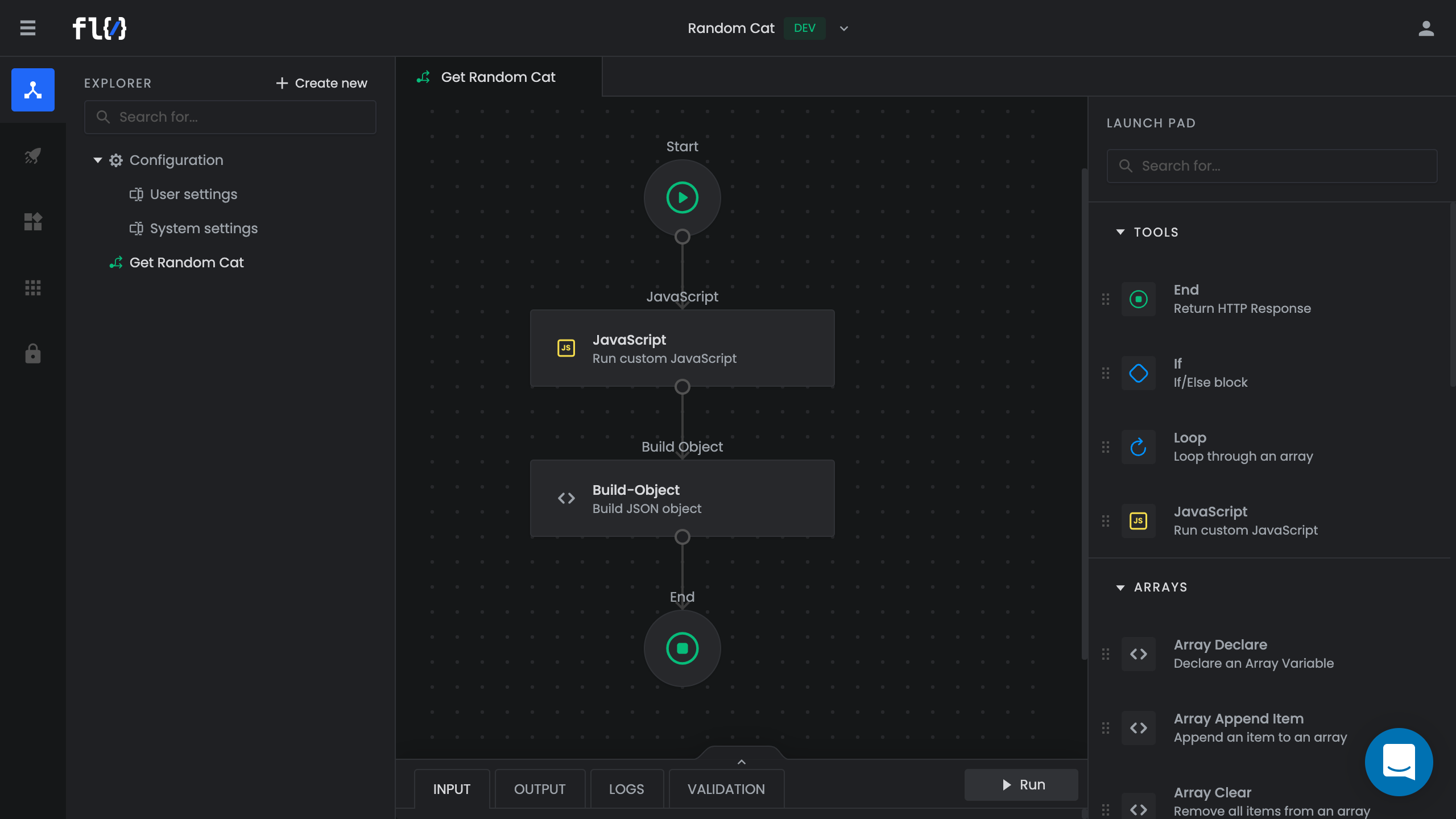Click the Start node play icon
The image size is (1456, 819).
(x=682, y=197)
